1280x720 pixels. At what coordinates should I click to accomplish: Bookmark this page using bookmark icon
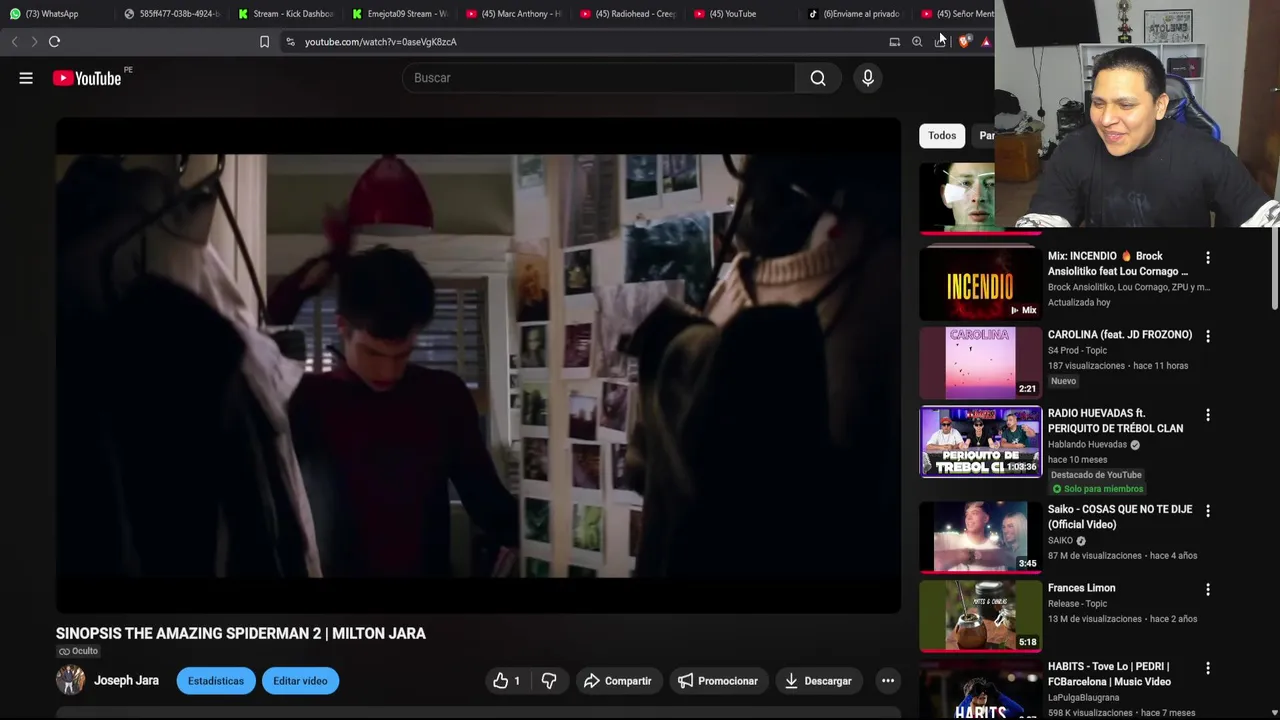264,42
